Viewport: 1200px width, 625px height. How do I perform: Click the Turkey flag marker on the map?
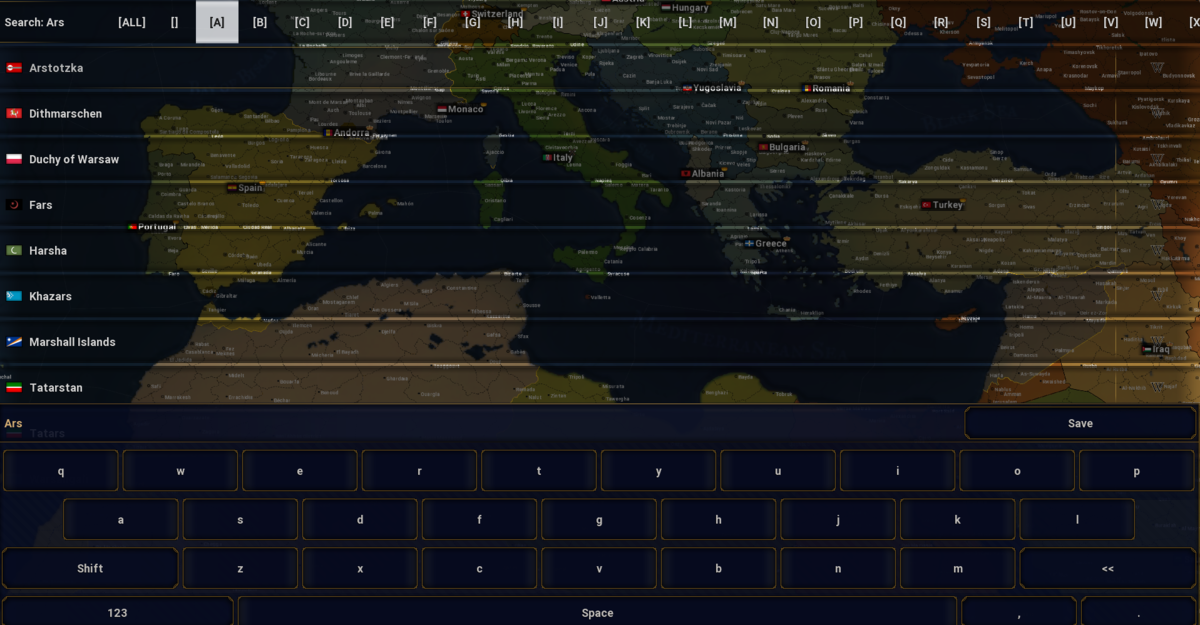pos(927,205)
